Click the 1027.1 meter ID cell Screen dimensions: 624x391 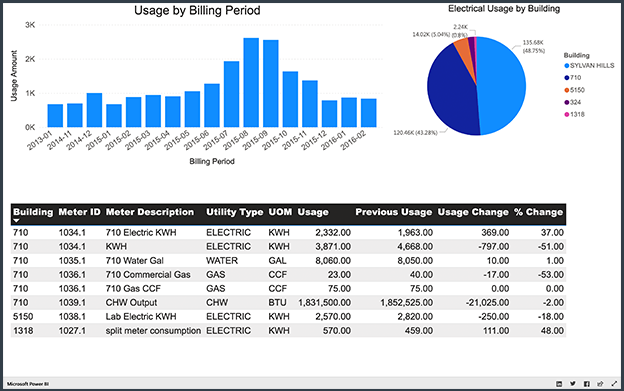pyautogui.click(x=72, y=331)
